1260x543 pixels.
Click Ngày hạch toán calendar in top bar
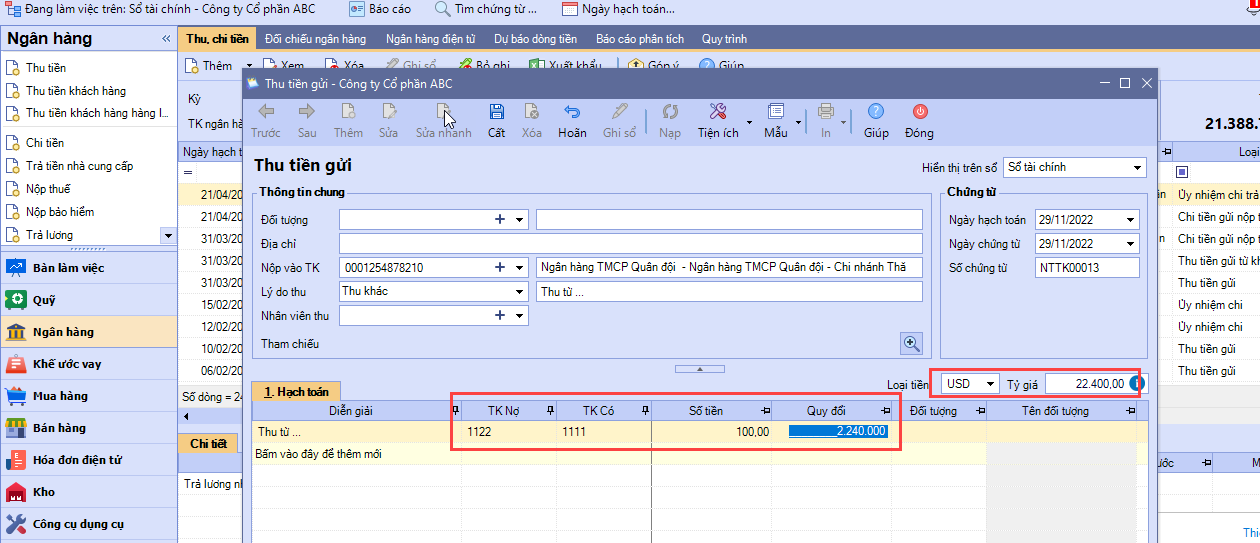coord(618,9)
